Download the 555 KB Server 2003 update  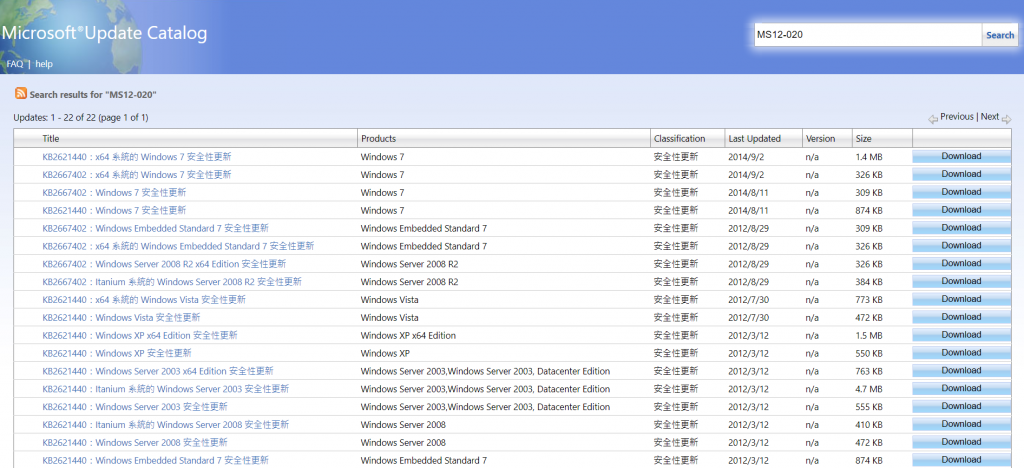(x=961, y=407)
